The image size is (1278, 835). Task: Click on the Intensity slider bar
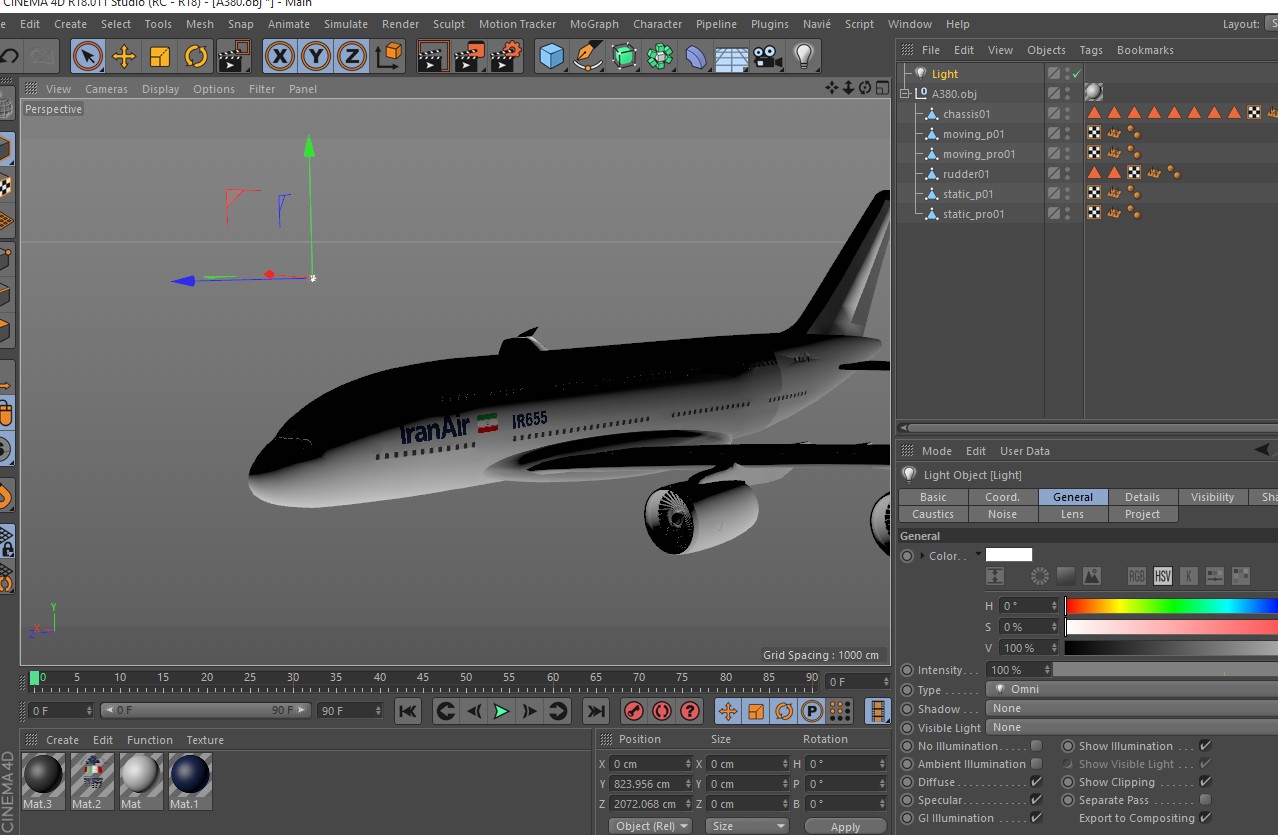coord(1165,670)
